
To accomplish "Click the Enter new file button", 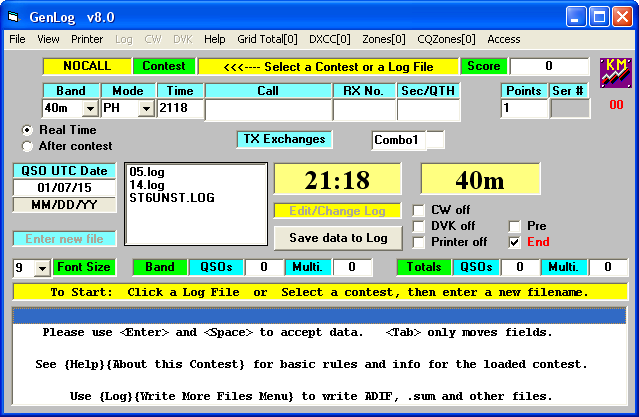I will coord(64,239).
